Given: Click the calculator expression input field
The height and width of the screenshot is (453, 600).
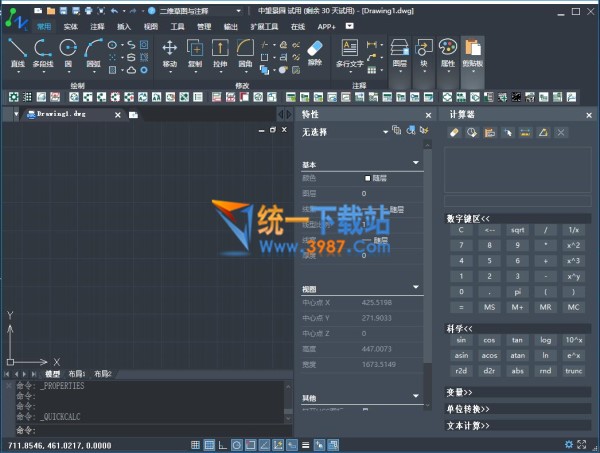Looking at the screenshot, I should 518,202.
